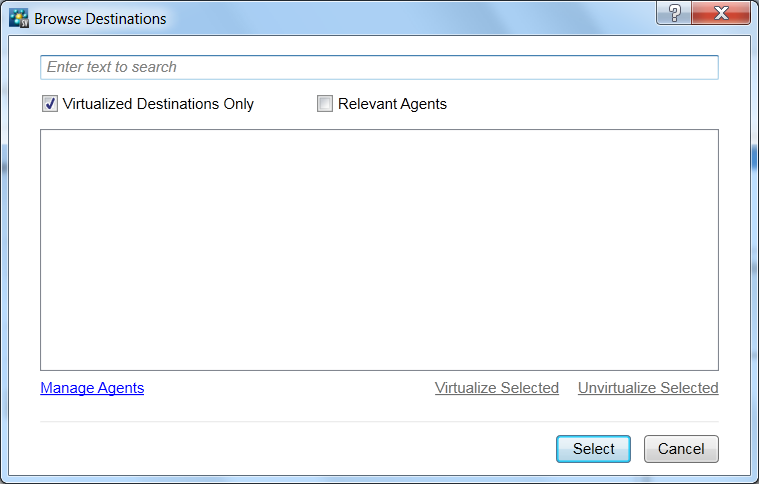Enable the Relevant Agents checkbox
The height and width of the screenshot is (484, 759).
[325, 104]
